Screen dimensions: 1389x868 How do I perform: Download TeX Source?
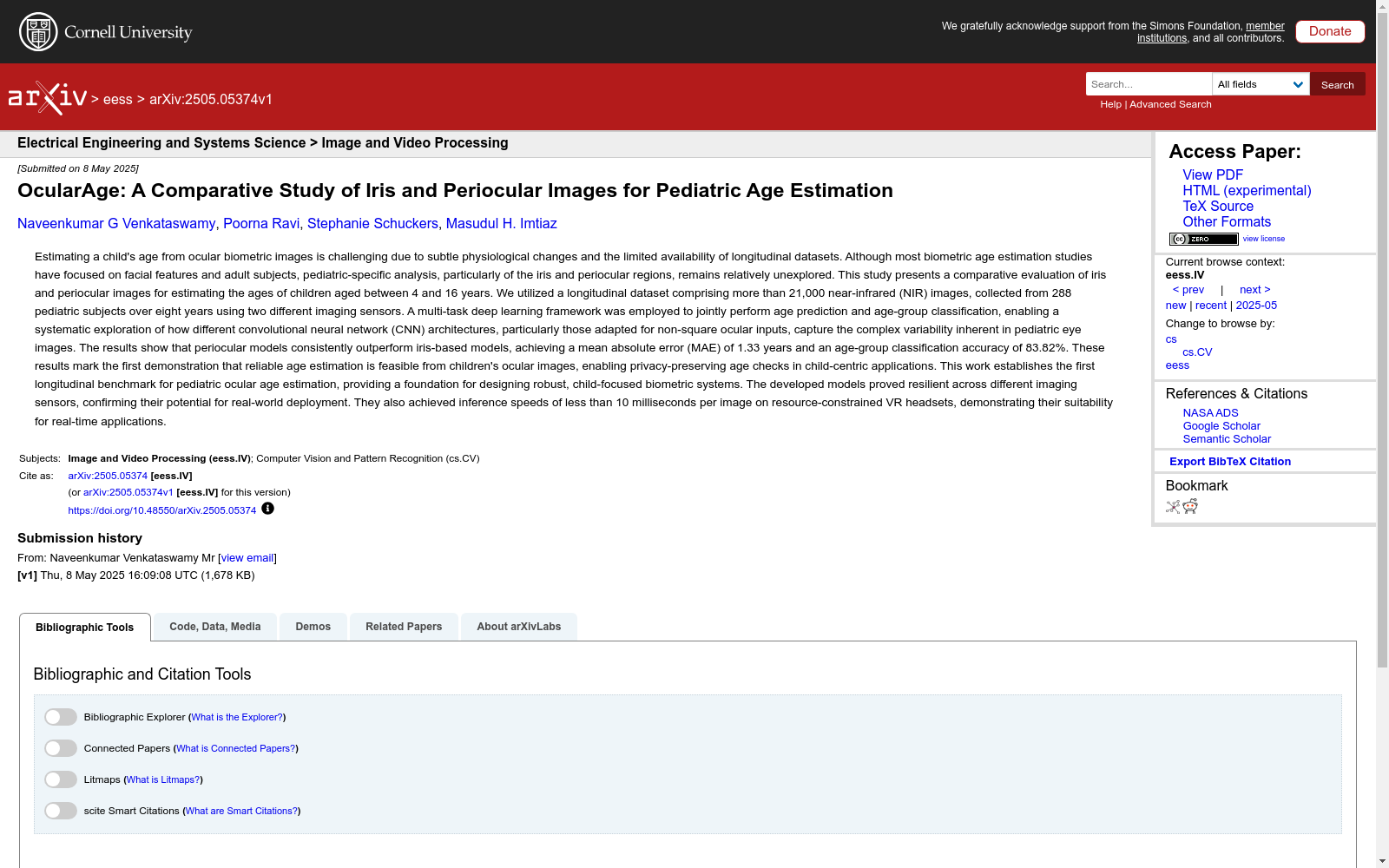click(x=1218, y=207)
